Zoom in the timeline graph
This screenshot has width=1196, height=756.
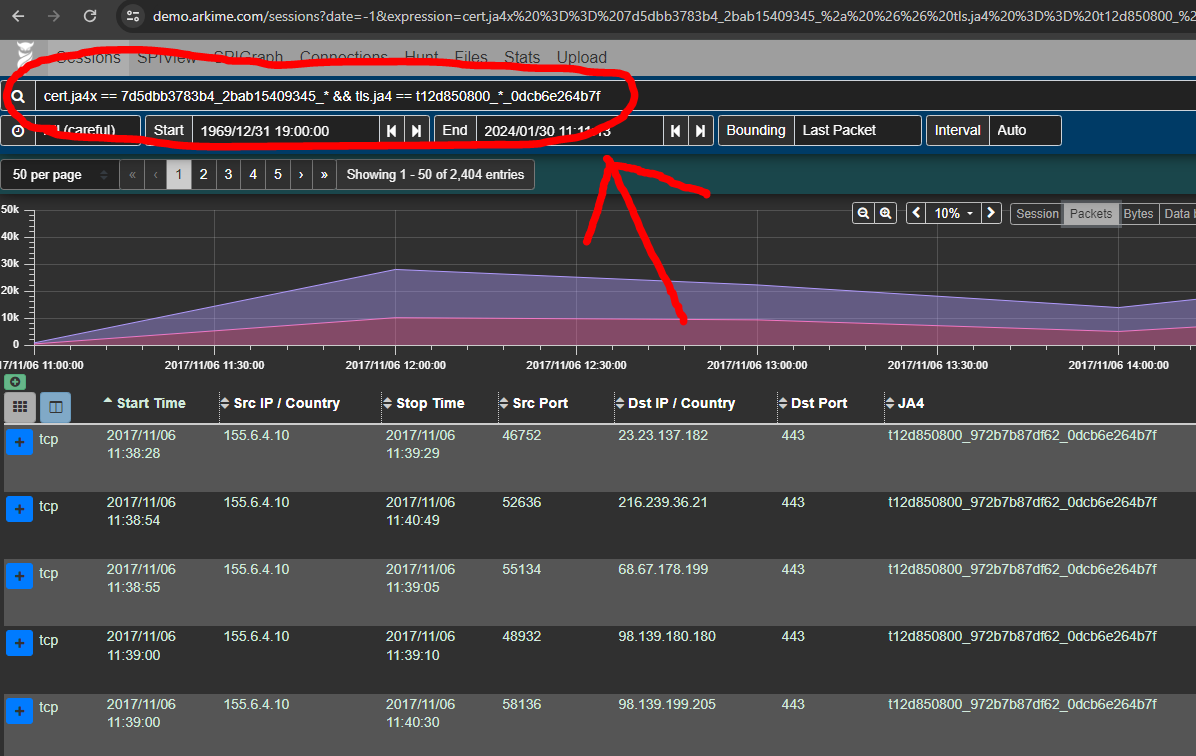(x=886, y=214)
